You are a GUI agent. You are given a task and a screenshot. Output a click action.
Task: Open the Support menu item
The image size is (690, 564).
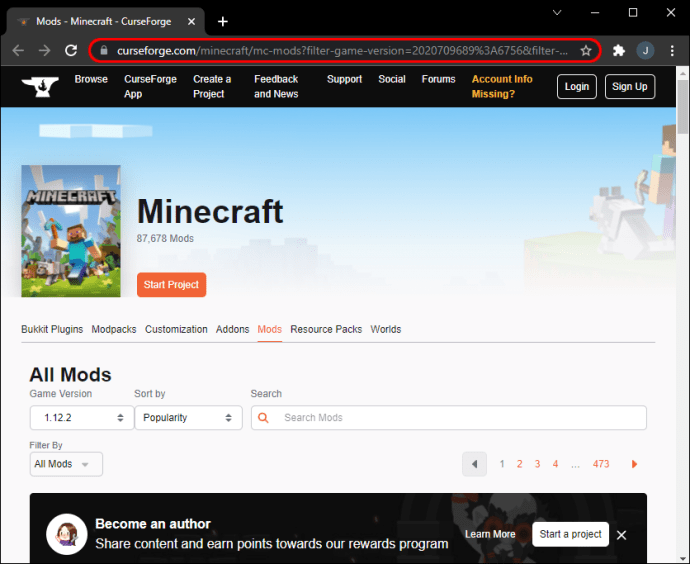point(344,79)
